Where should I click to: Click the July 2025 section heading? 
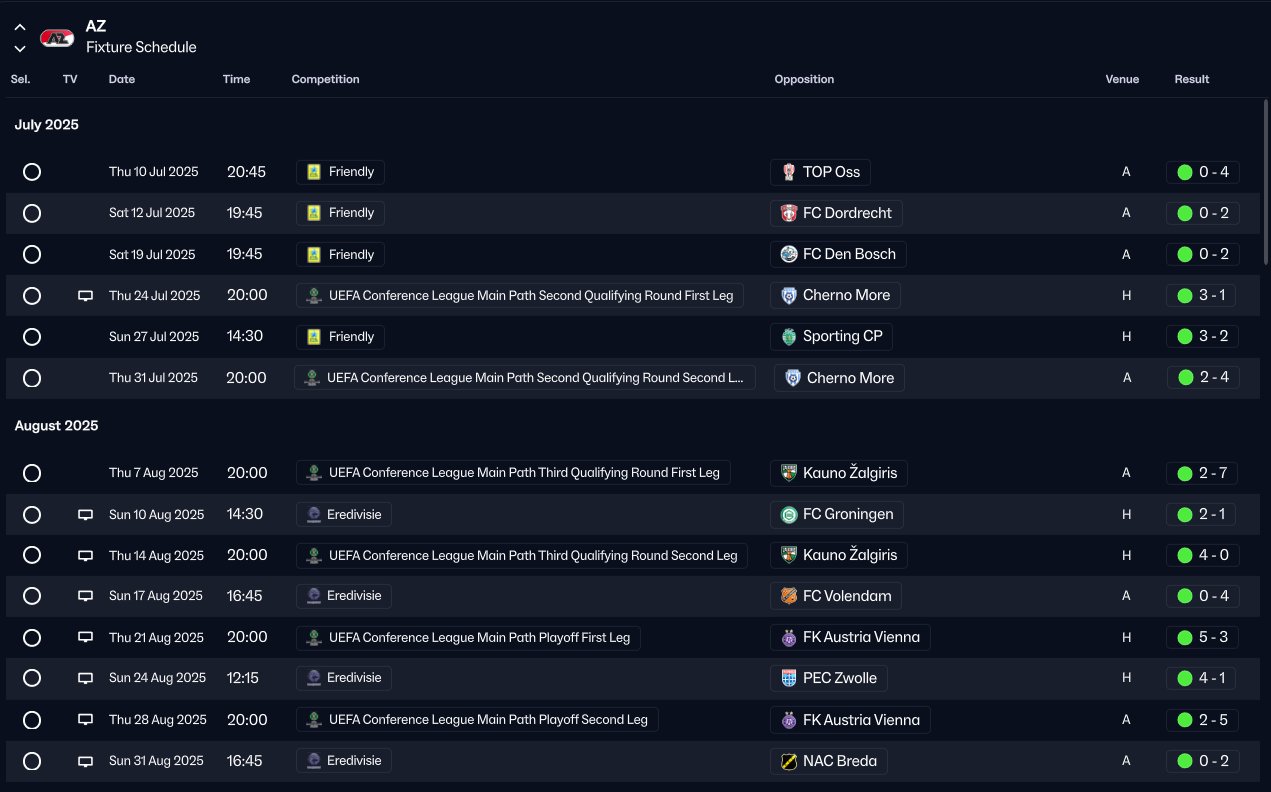pyautogui.click(x=46, y=125)
